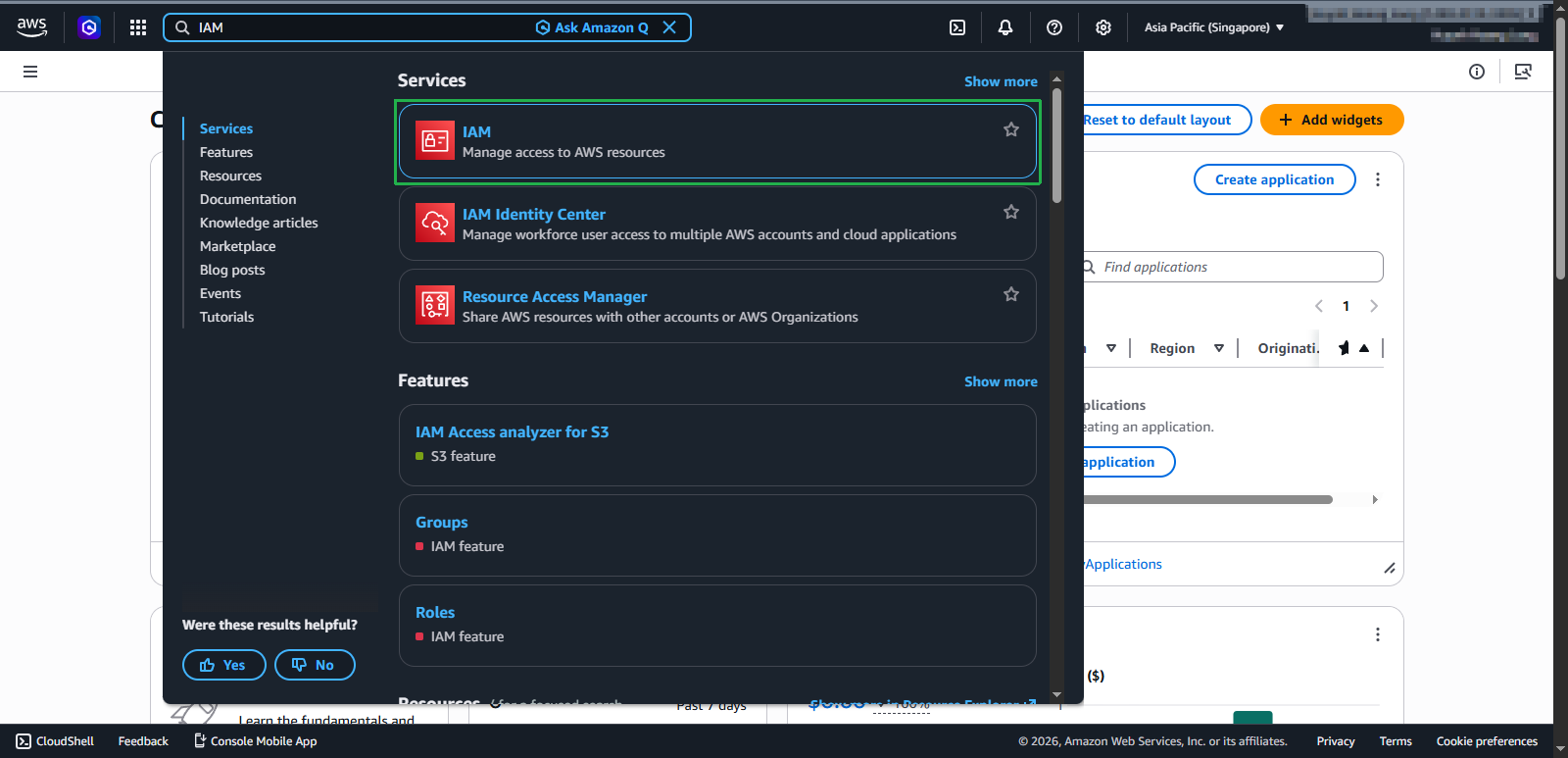Viewport: 1568px width, 758px height.
Task: Show more services results
Action: (x=1001, y=81)
